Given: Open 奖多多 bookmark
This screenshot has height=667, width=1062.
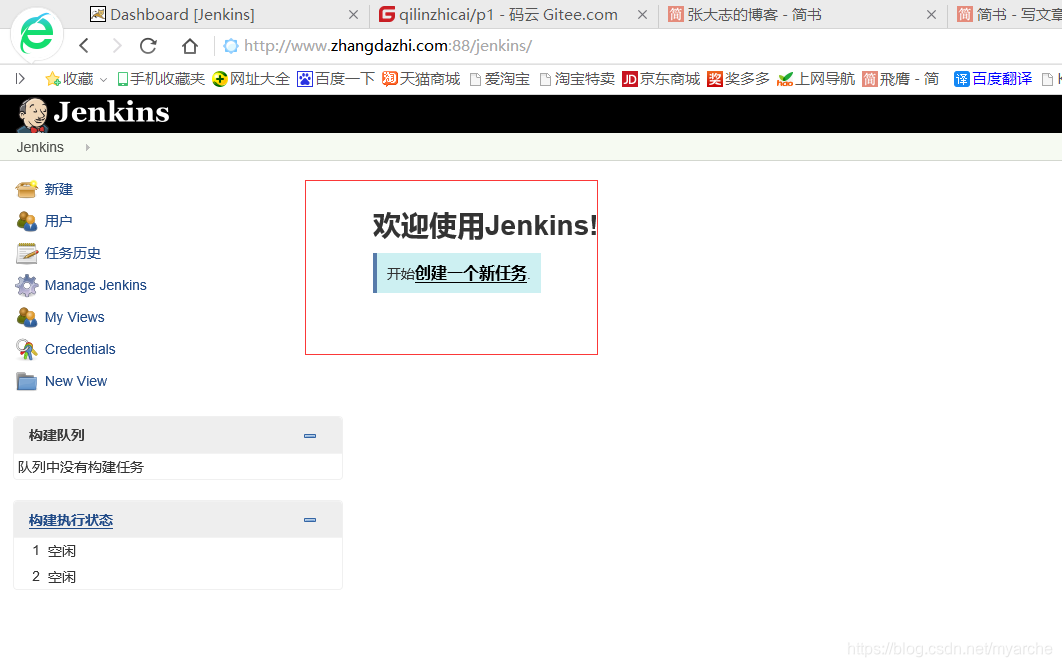Looking at the screenshot, I should [x=738, y=79].
